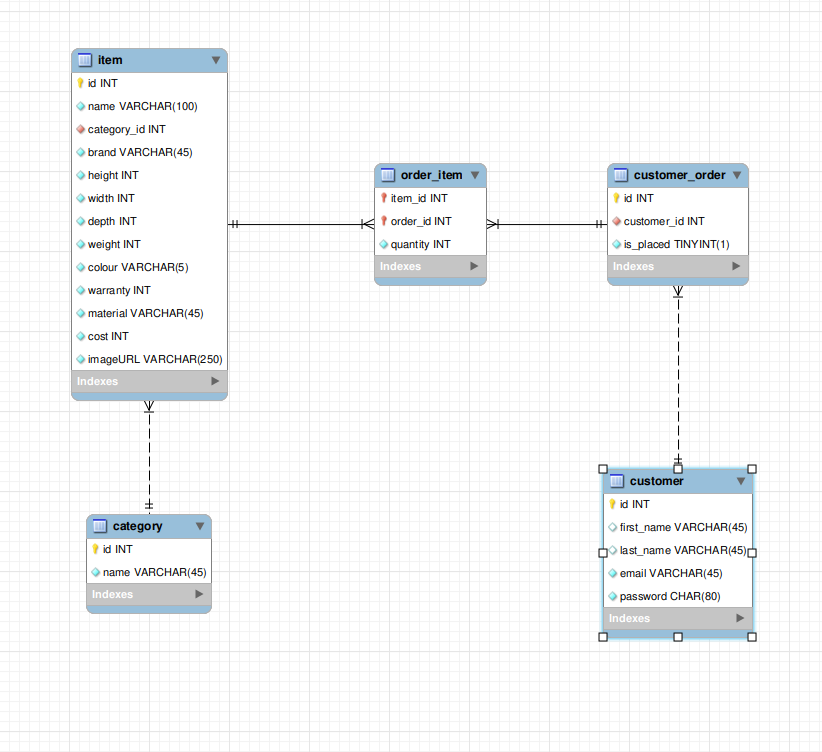Select the height INT column
Image resolution: width=822 pixels, height=752 pixels.
[x=149, y=175]
